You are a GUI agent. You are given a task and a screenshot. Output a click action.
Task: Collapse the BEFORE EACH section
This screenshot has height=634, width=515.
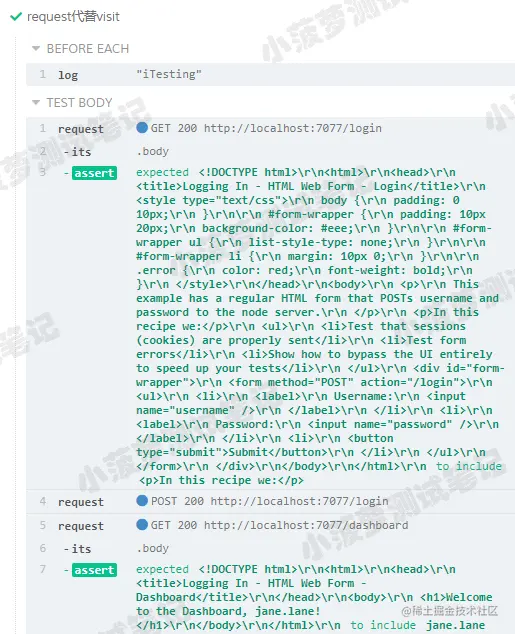point(36,49)
